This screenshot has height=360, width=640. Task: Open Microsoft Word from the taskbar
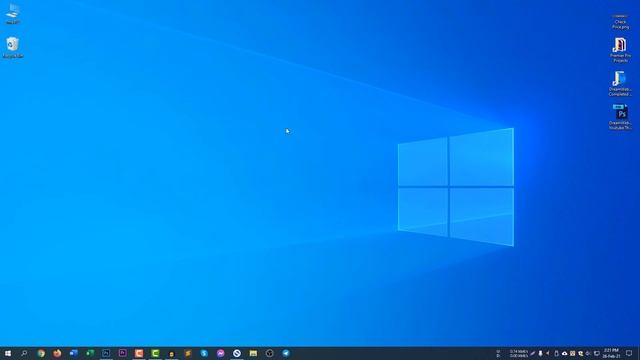tap(73, 353)
